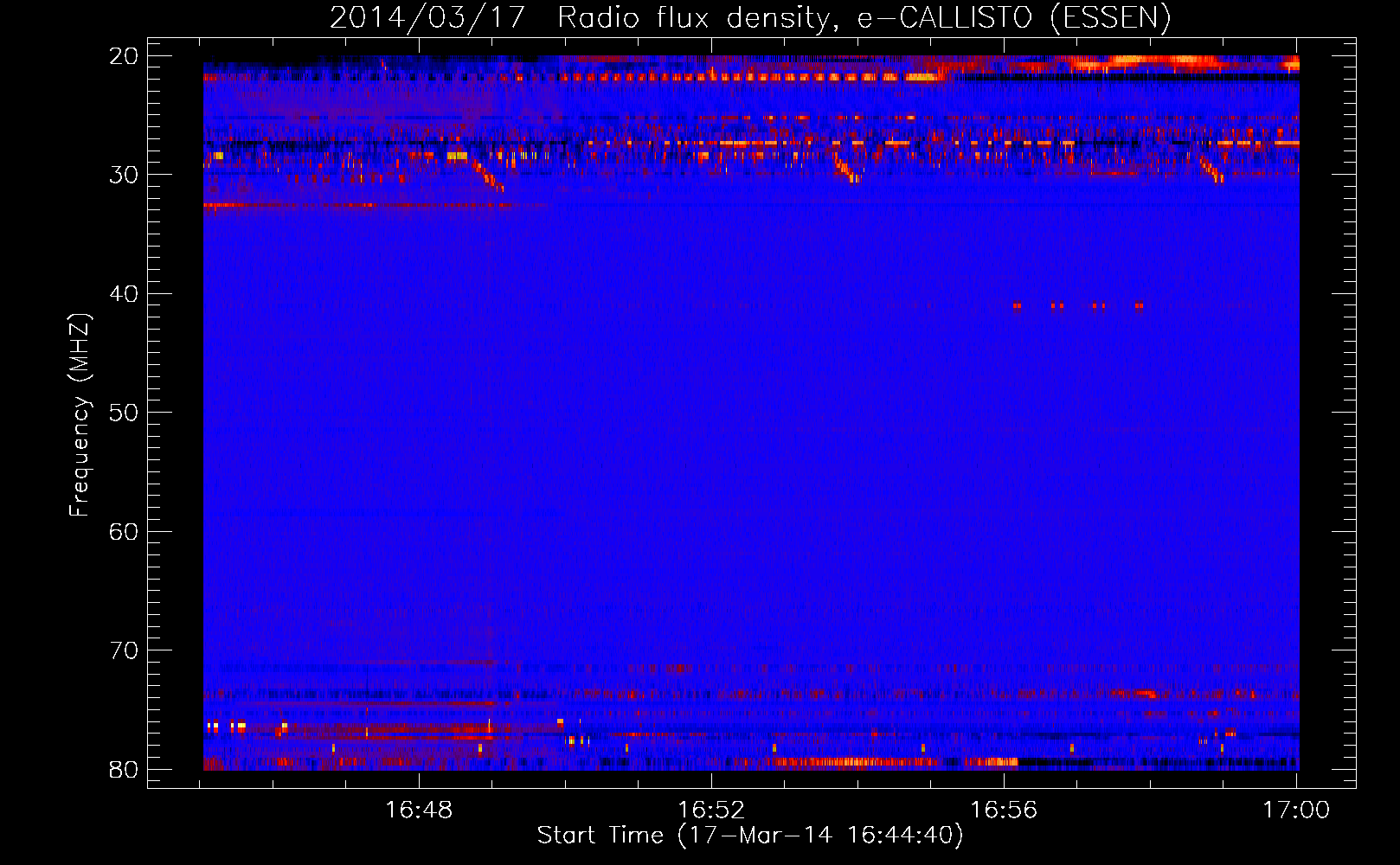Click the 60 frequency tick label
Viewport: 1400px width, 865px height.
[124, 532]
